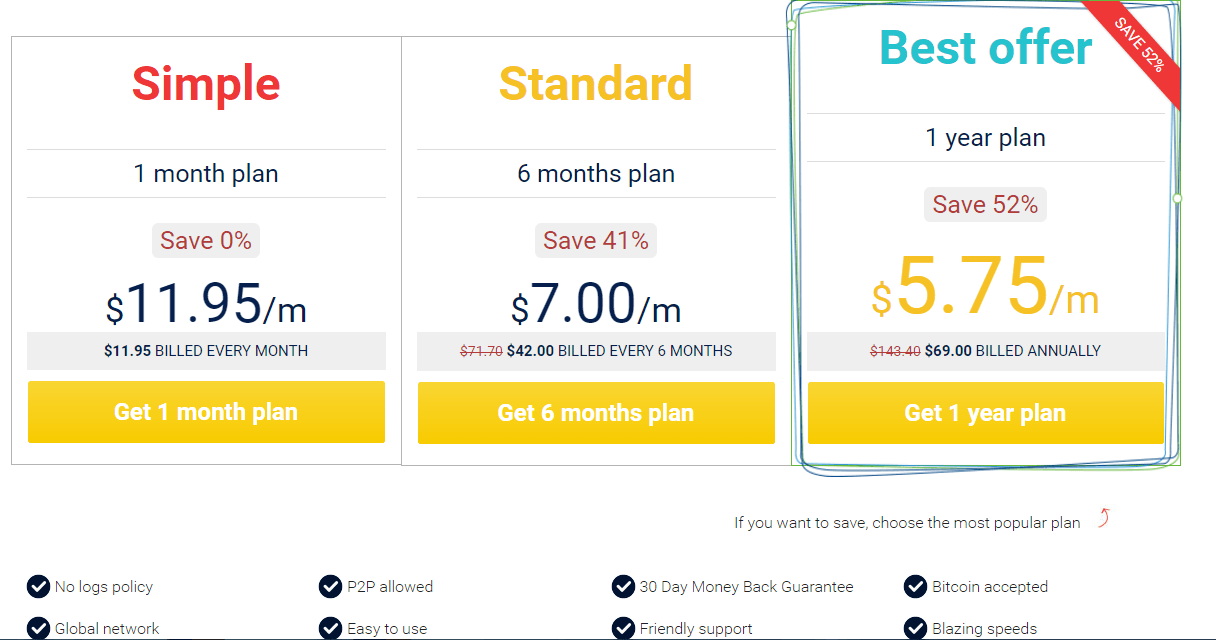Screen dimensions: 1216x640
Task: Click the Best offer plan heading
Action: 986,47
